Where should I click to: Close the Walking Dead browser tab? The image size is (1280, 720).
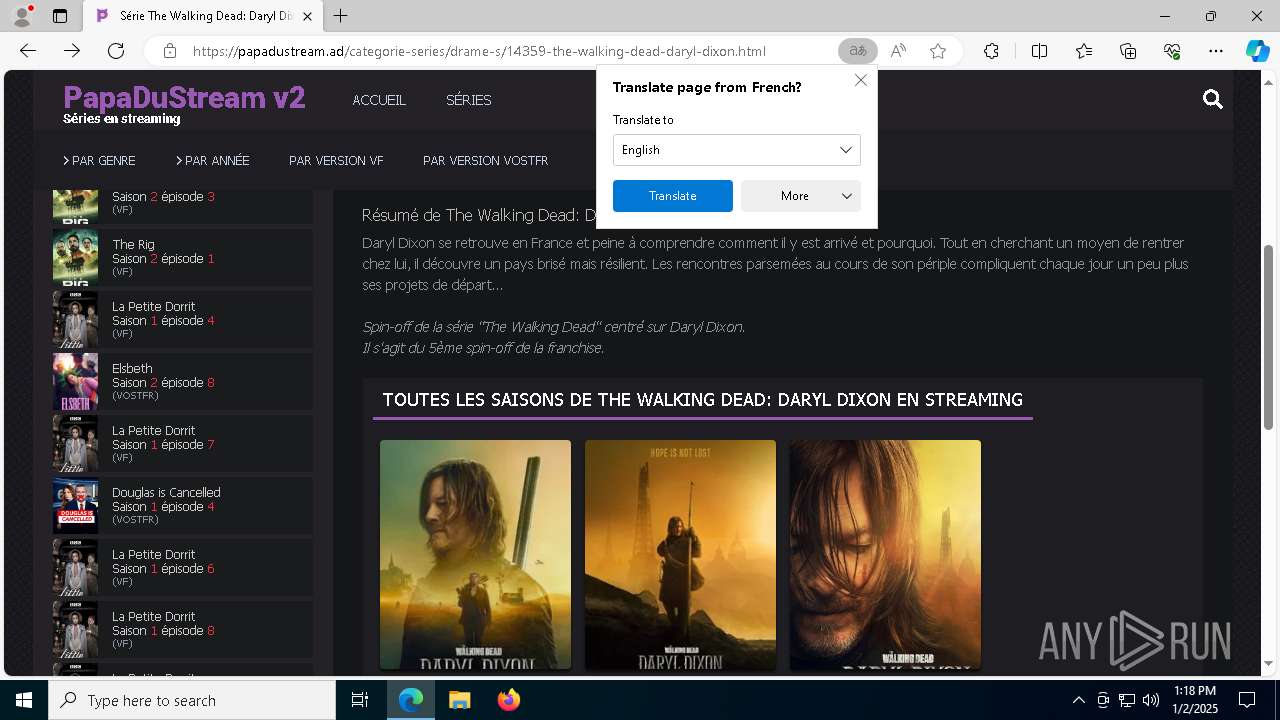[x=307, y=16]
